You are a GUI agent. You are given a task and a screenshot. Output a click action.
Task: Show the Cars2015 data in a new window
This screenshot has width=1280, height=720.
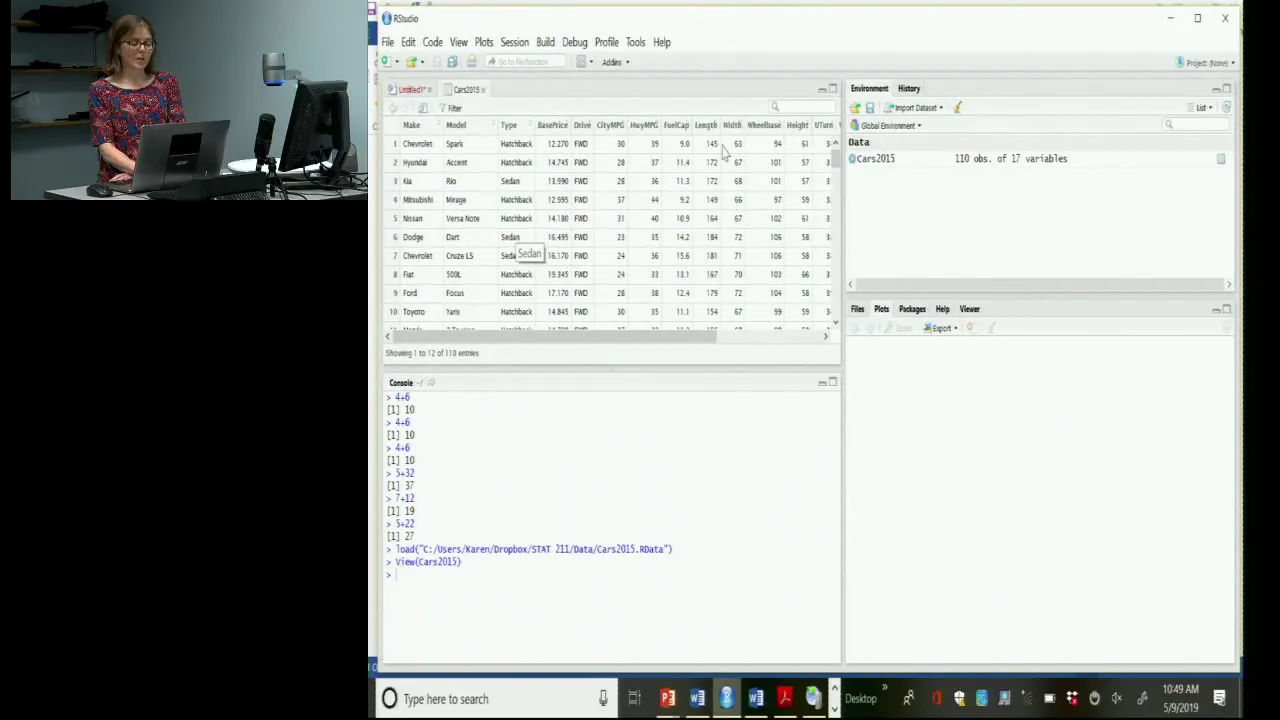[x=422, y=108]
